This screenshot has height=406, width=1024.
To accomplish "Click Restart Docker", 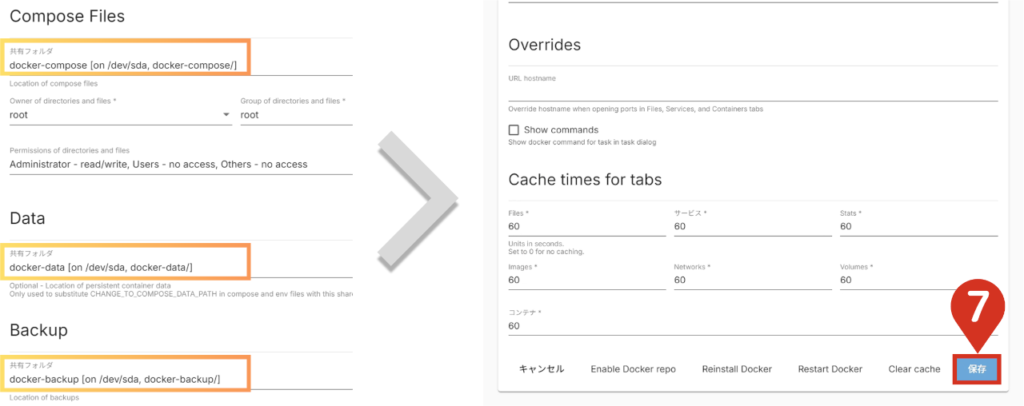I will 829,369.
